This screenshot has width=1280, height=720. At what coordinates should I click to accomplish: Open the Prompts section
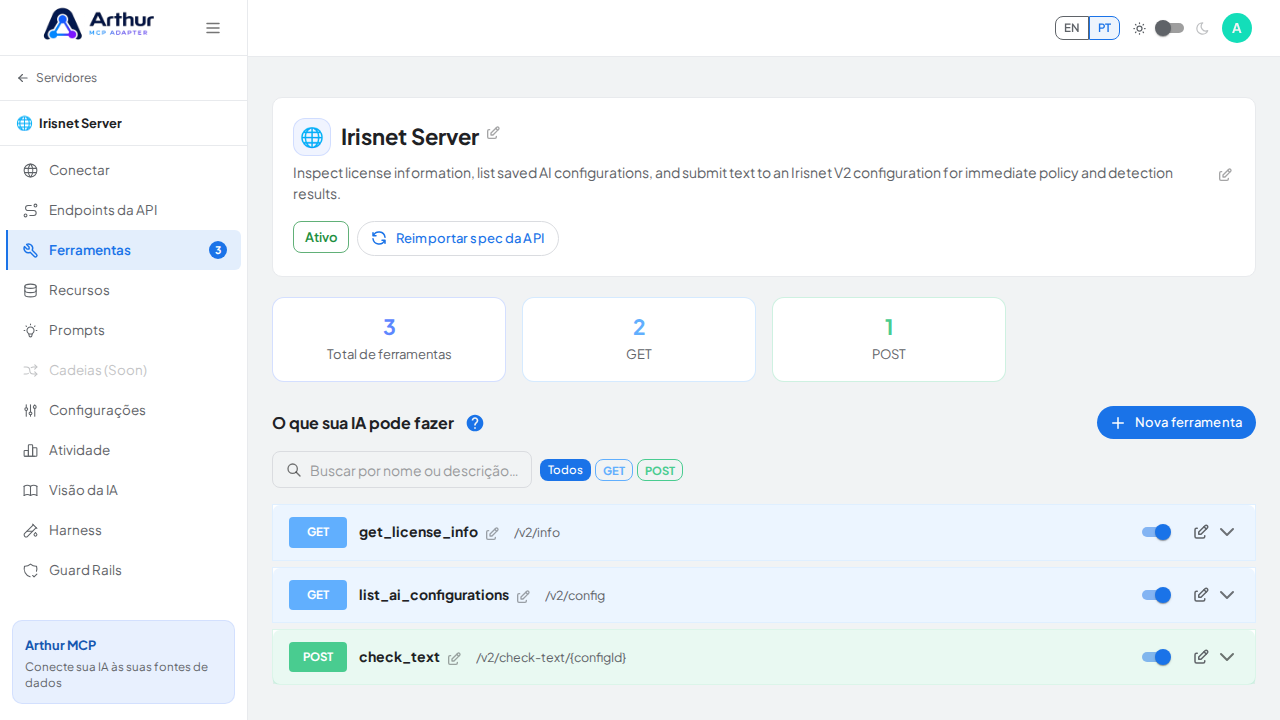123,330
